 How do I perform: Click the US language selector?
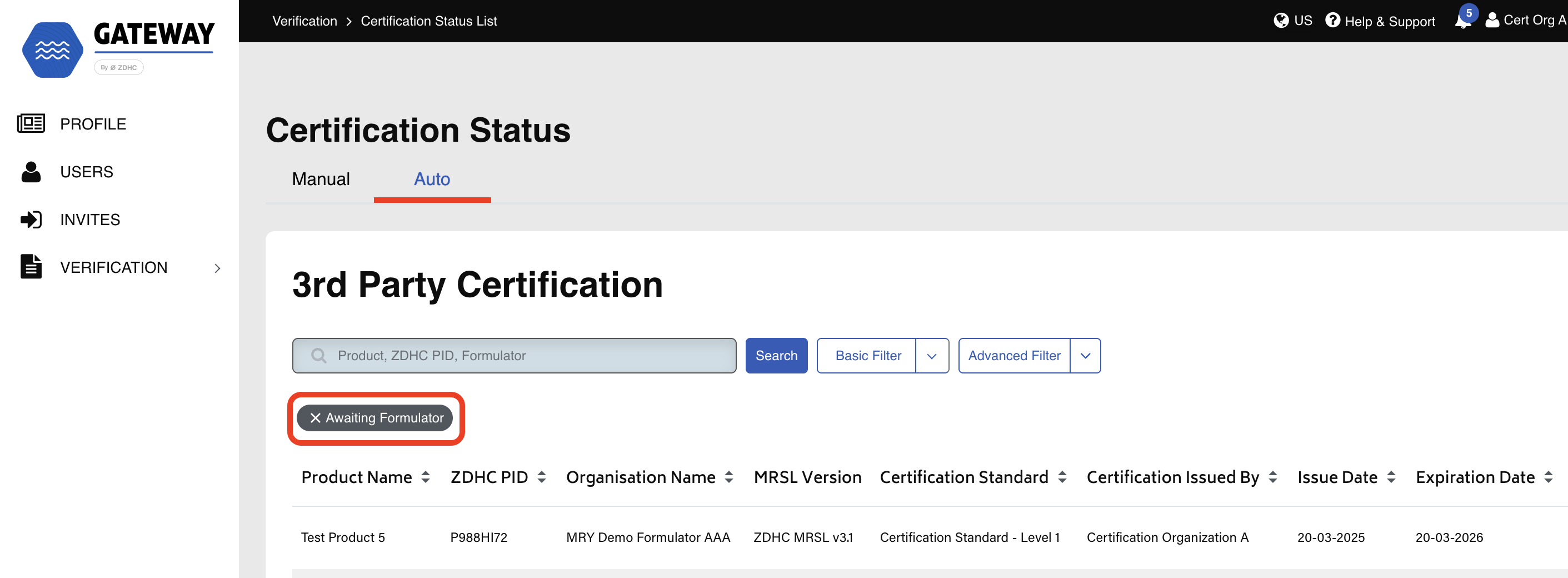click(1302, 21)
